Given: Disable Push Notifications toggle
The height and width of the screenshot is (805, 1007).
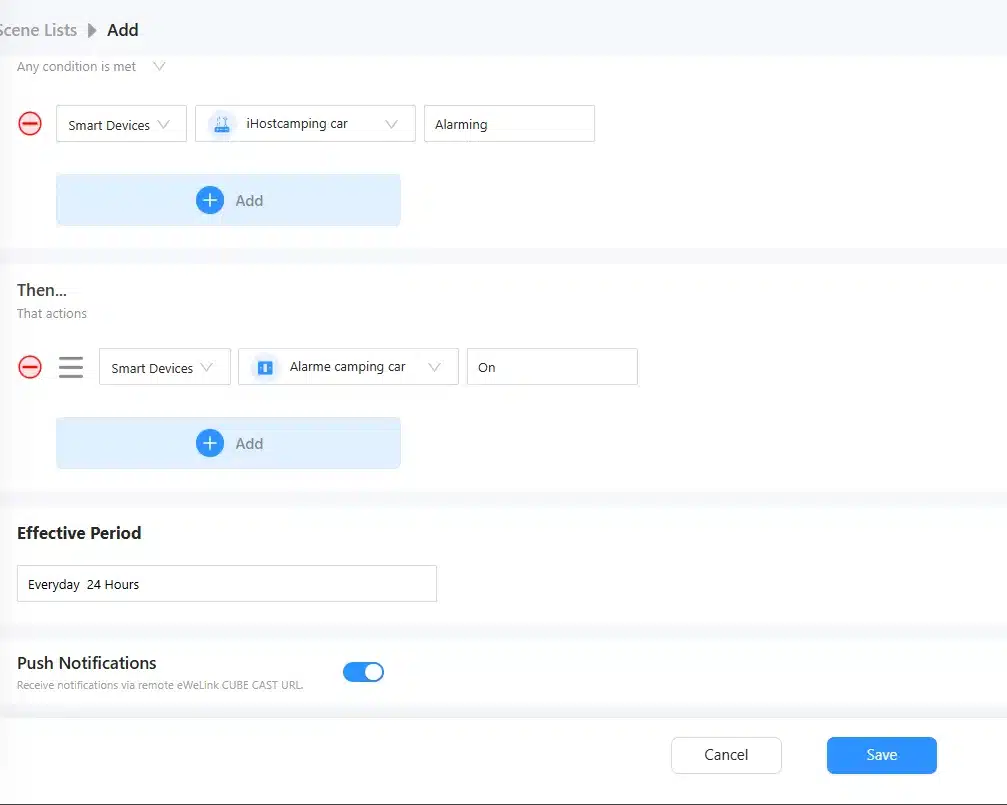Looking at the screenshot, I should (x=363, y=672).
